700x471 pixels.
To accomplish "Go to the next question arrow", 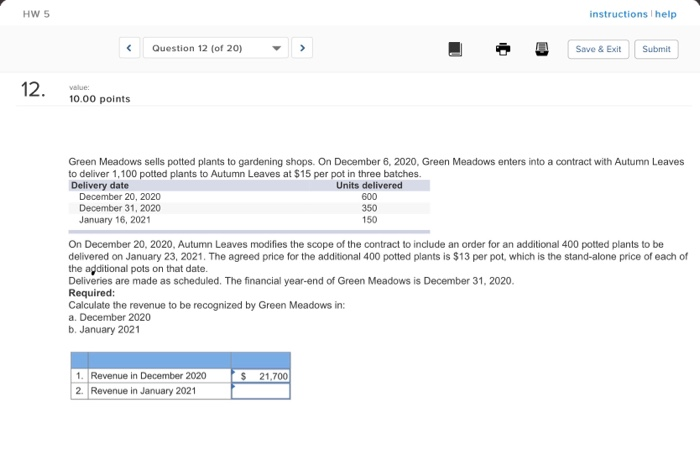I will click(302, 48).
